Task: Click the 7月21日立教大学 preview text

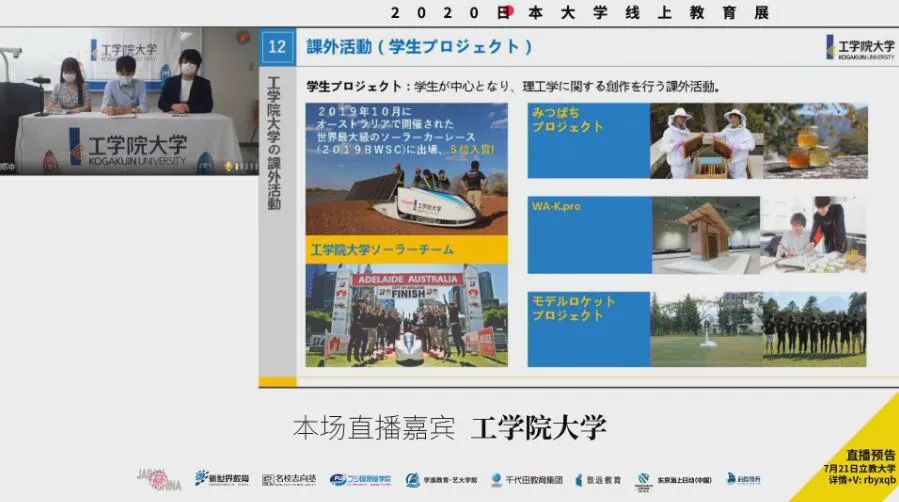Action: [x=859, y=468]
